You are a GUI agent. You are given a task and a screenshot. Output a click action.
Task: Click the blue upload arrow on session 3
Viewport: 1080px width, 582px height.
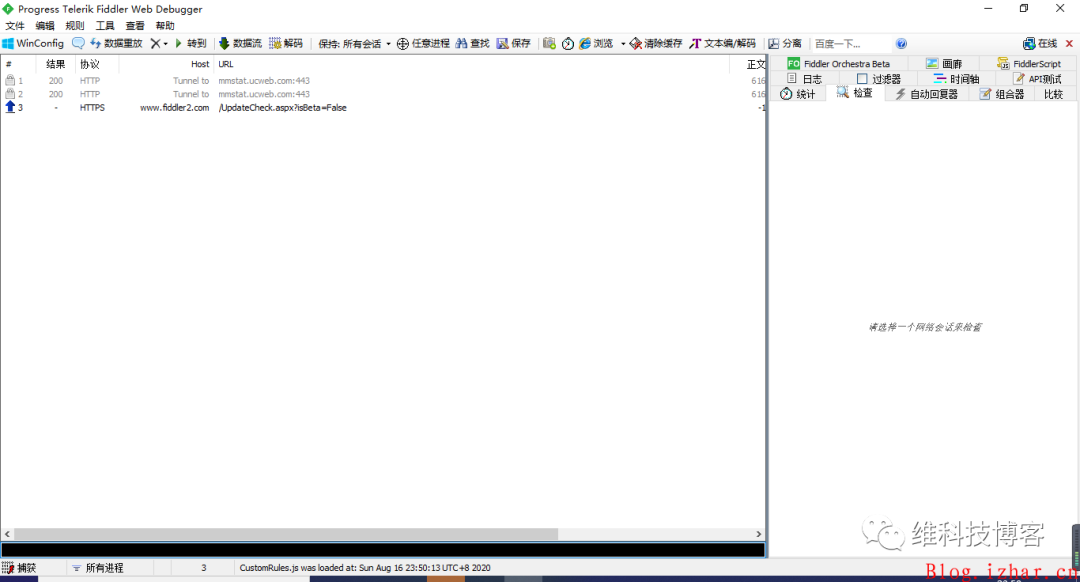point(10,107)
